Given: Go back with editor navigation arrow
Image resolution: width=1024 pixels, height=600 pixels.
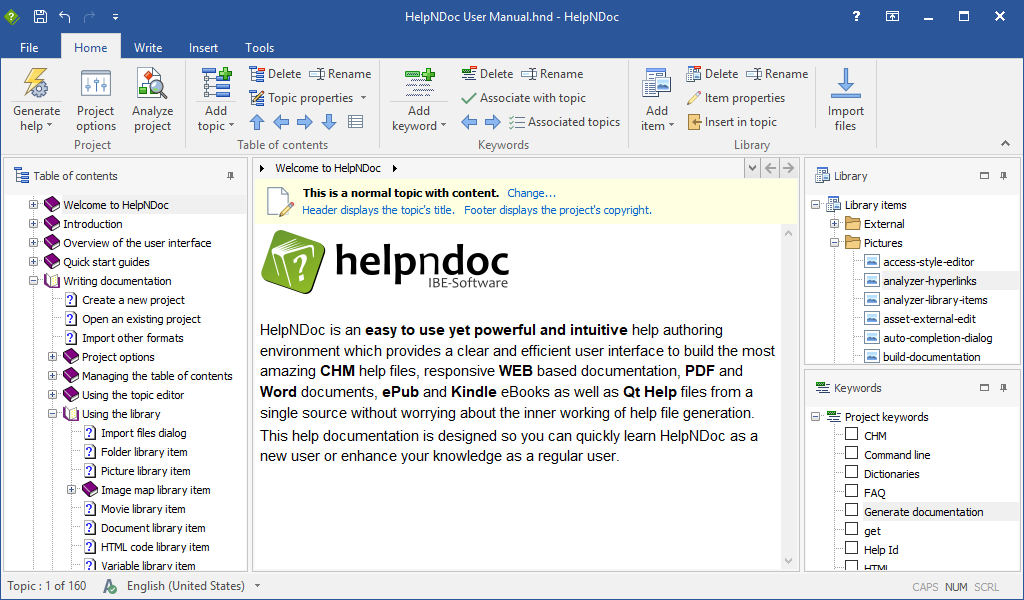Looking at the screenshot, I should click(771, 168).
